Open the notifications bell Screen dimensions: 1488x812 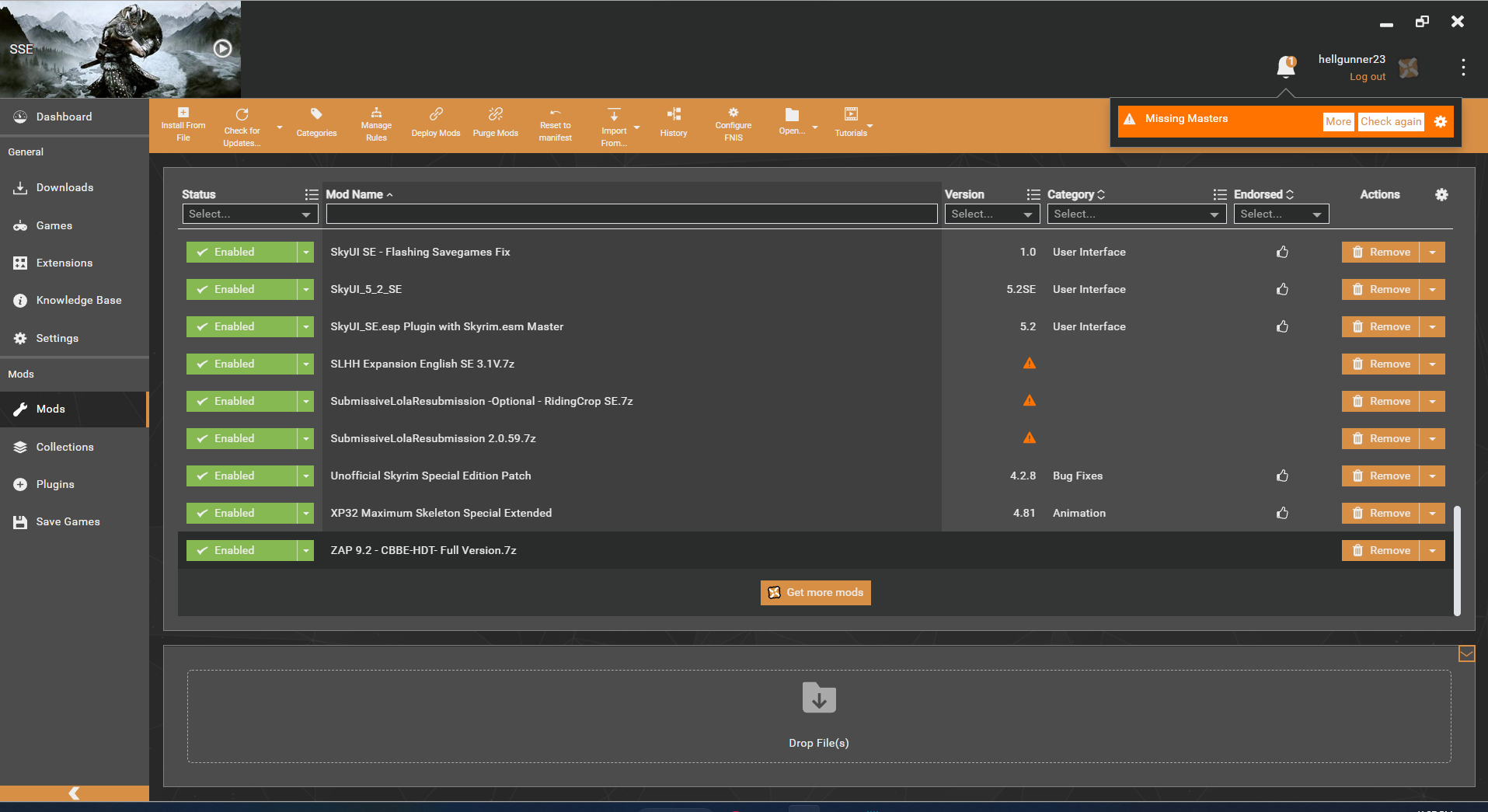point(1286,67)
